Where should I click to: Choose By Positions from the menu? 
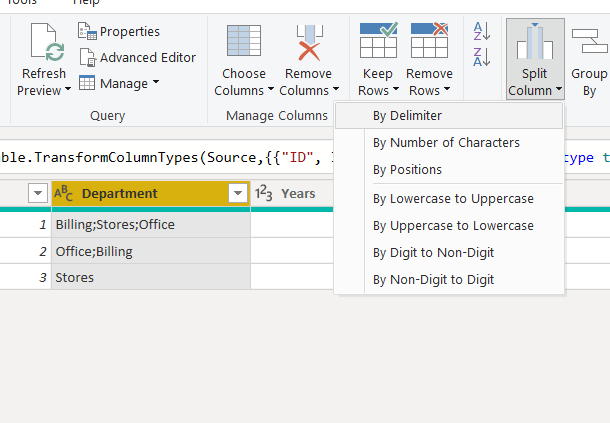(x=449, y=170)
